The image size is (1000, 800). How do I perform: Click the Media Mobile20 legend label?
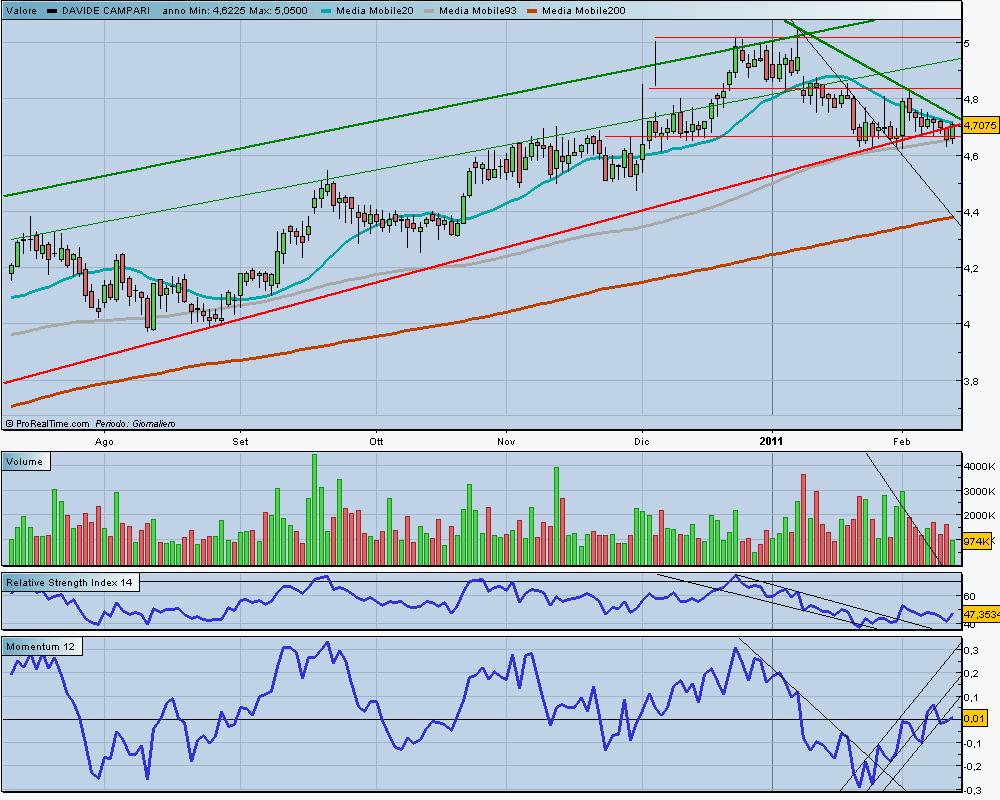374,10
